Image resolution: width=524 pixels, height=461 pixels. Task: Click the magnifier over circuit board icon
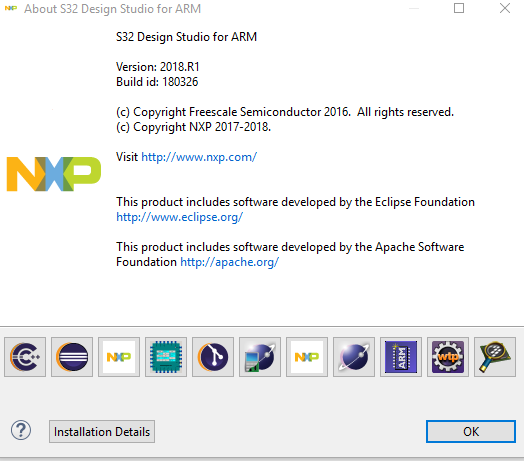(495, 357)
